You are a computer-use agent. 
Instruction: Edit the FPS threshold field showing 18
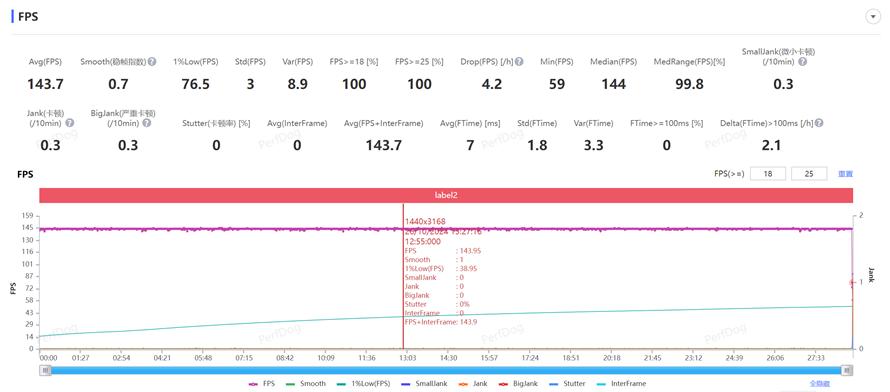coord(769,174)
